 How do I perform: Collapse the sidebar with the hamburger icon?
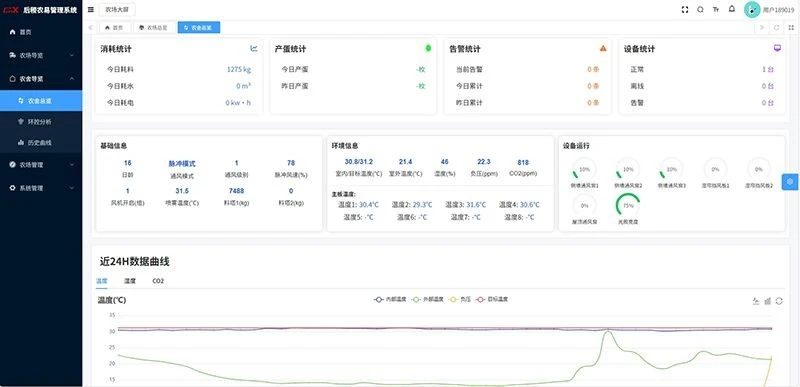point(91,9)
